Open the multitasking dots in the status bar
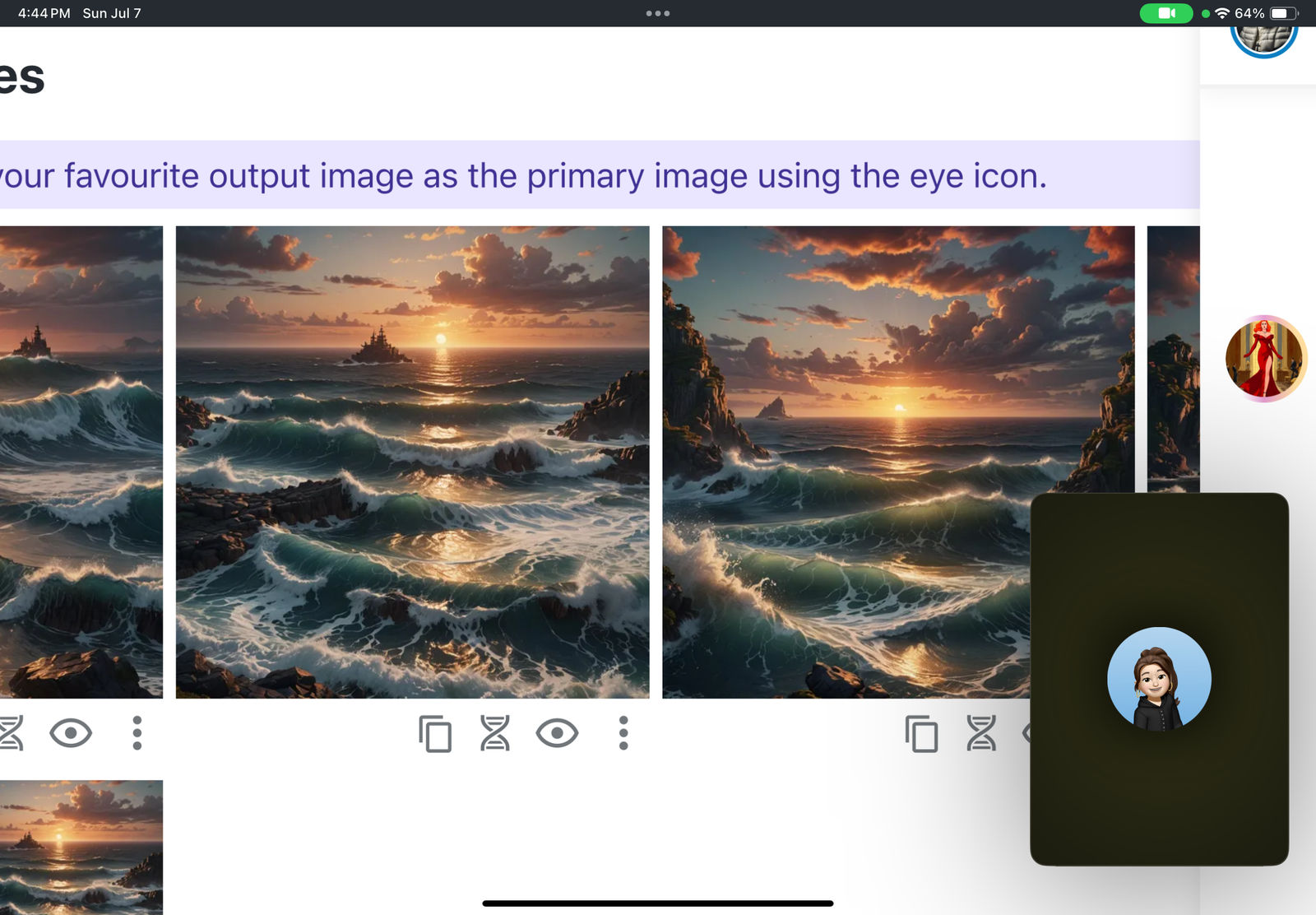 [658, 13]
